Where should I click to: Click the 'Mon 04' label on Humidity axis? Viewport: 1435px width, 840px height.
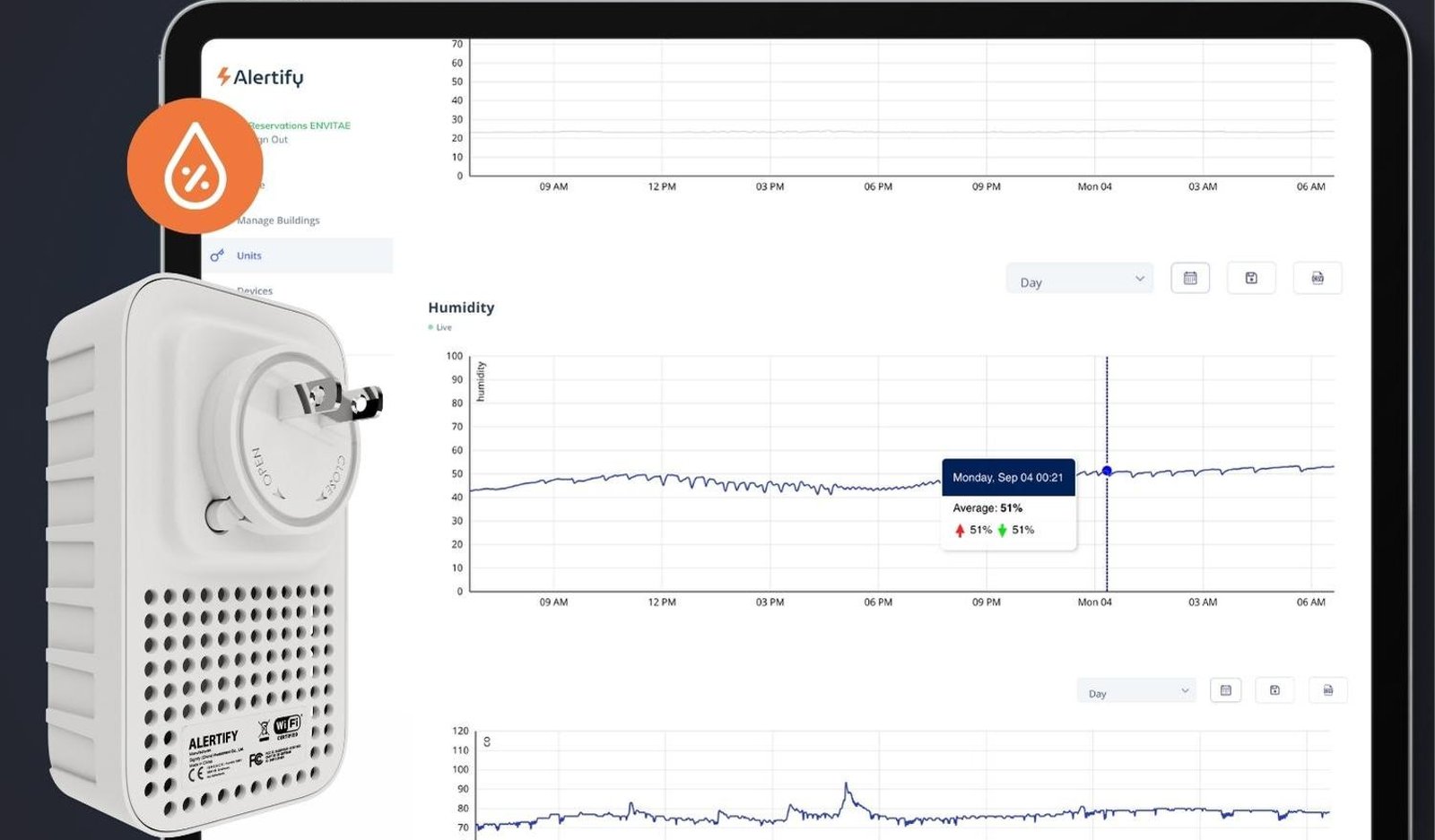pos(1094,602)
